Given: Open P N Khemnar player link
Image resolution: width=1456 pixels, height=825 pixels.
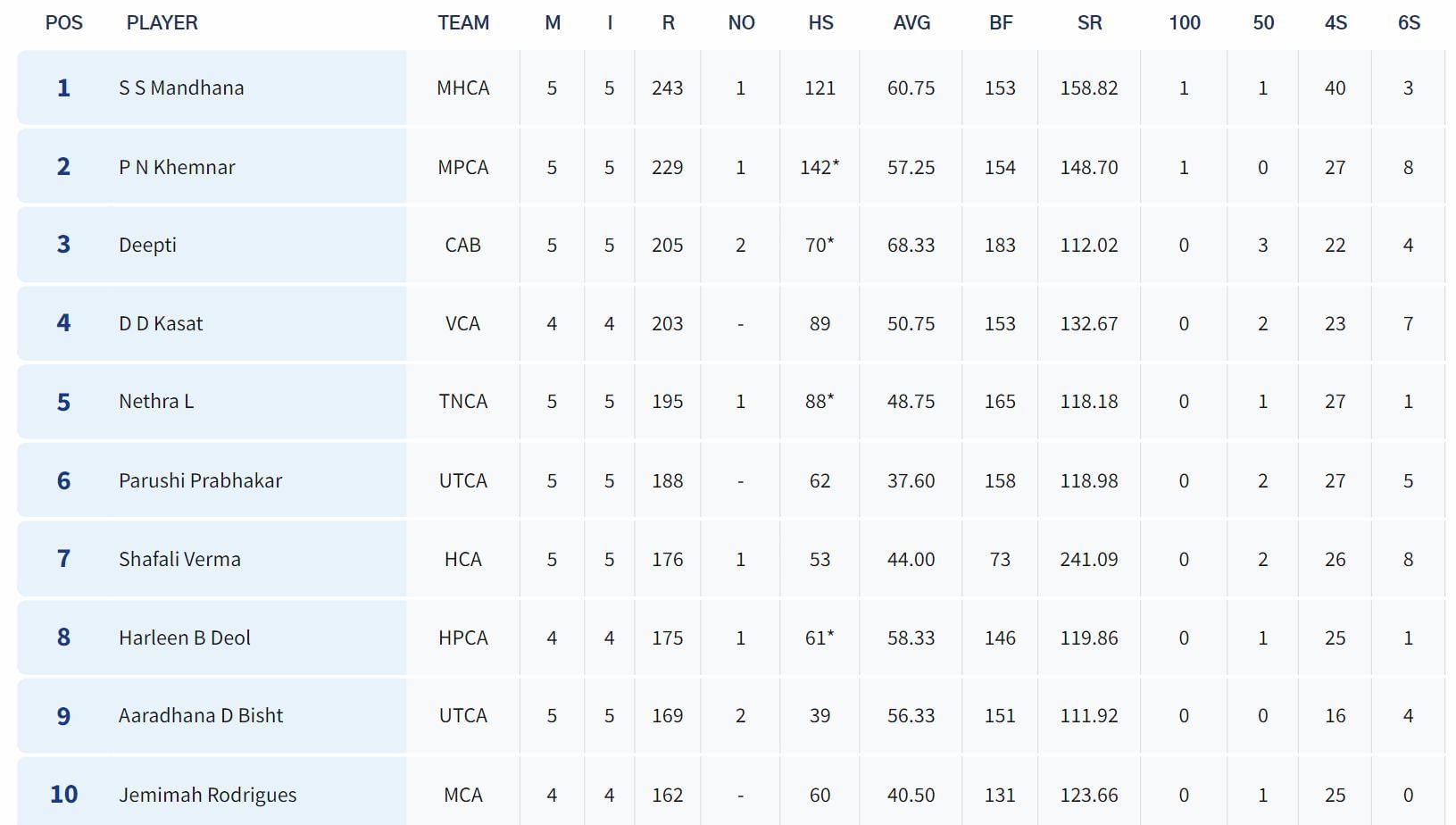Looking at the screenshot, I should [x=177, y=167].
